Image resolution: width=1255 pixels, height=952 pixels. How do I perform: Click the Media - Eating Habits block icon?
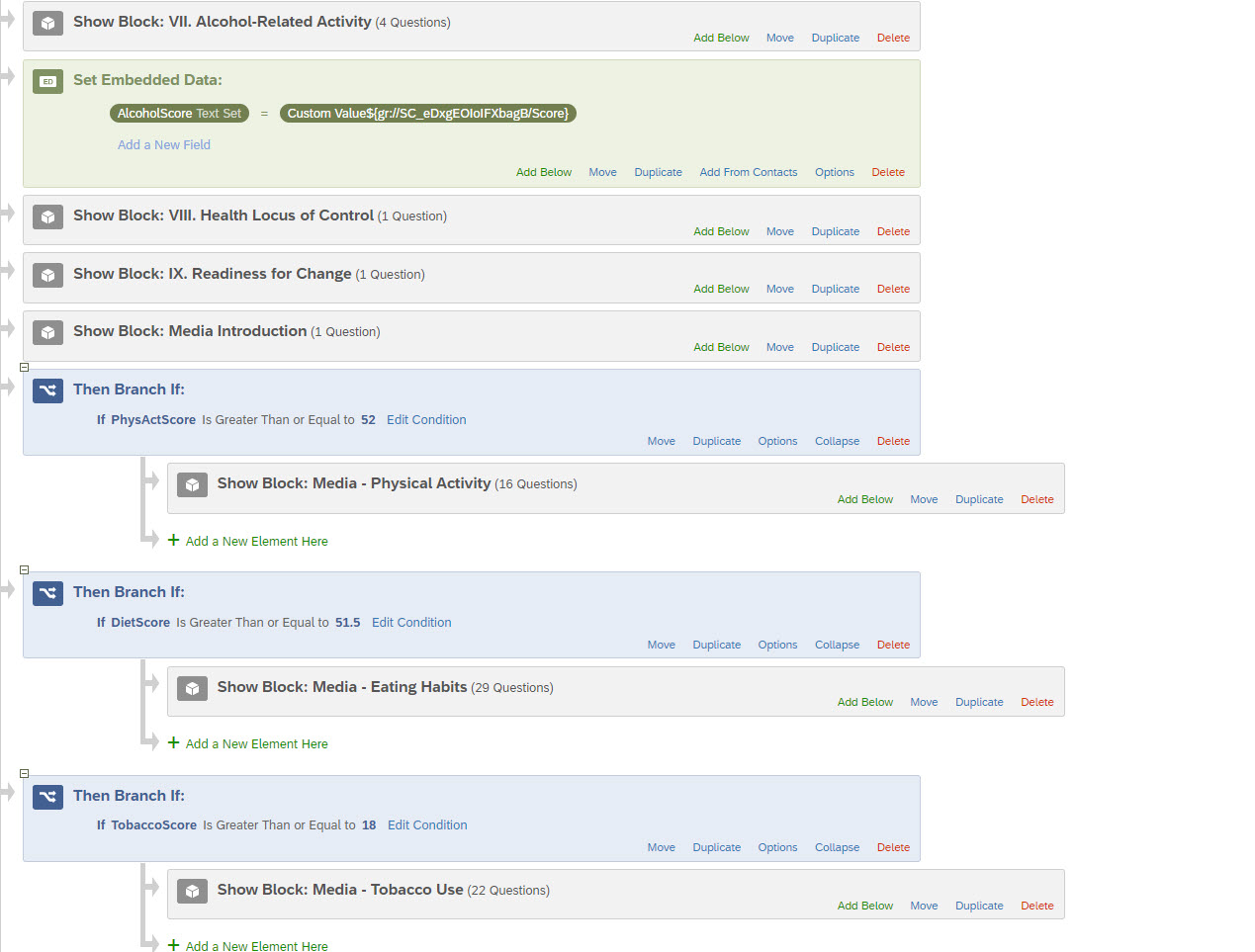tap(192, 688)
